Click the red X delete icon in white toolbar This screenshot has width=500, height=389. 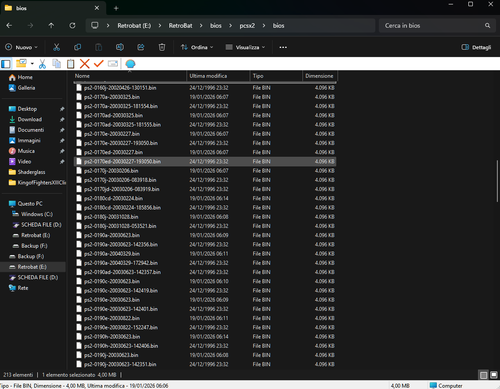click(x=85, y=63)
